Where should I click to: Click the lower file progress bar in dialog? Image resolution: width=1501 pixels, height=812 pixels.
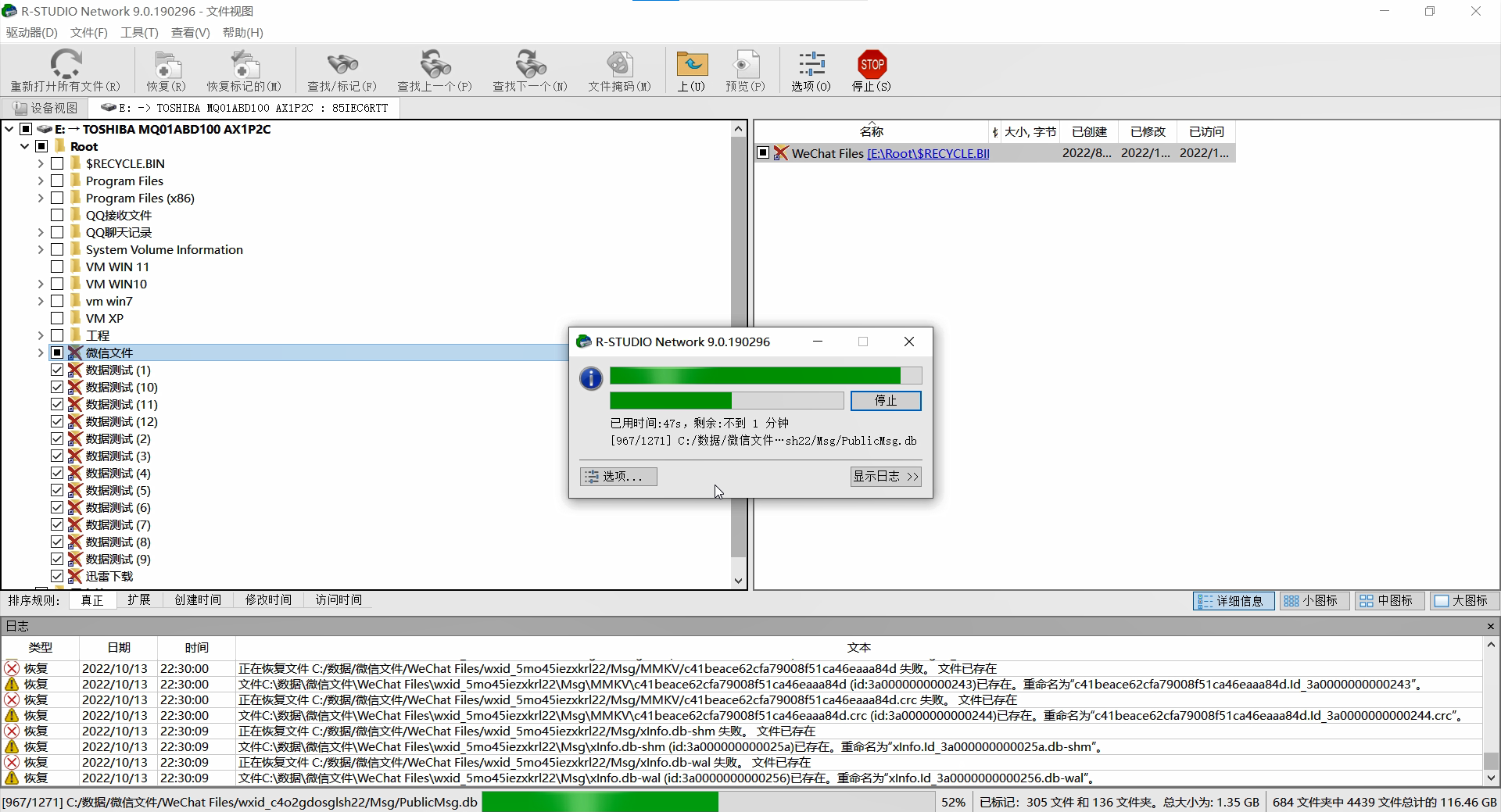pyautogui.click(x=726, y=400)
